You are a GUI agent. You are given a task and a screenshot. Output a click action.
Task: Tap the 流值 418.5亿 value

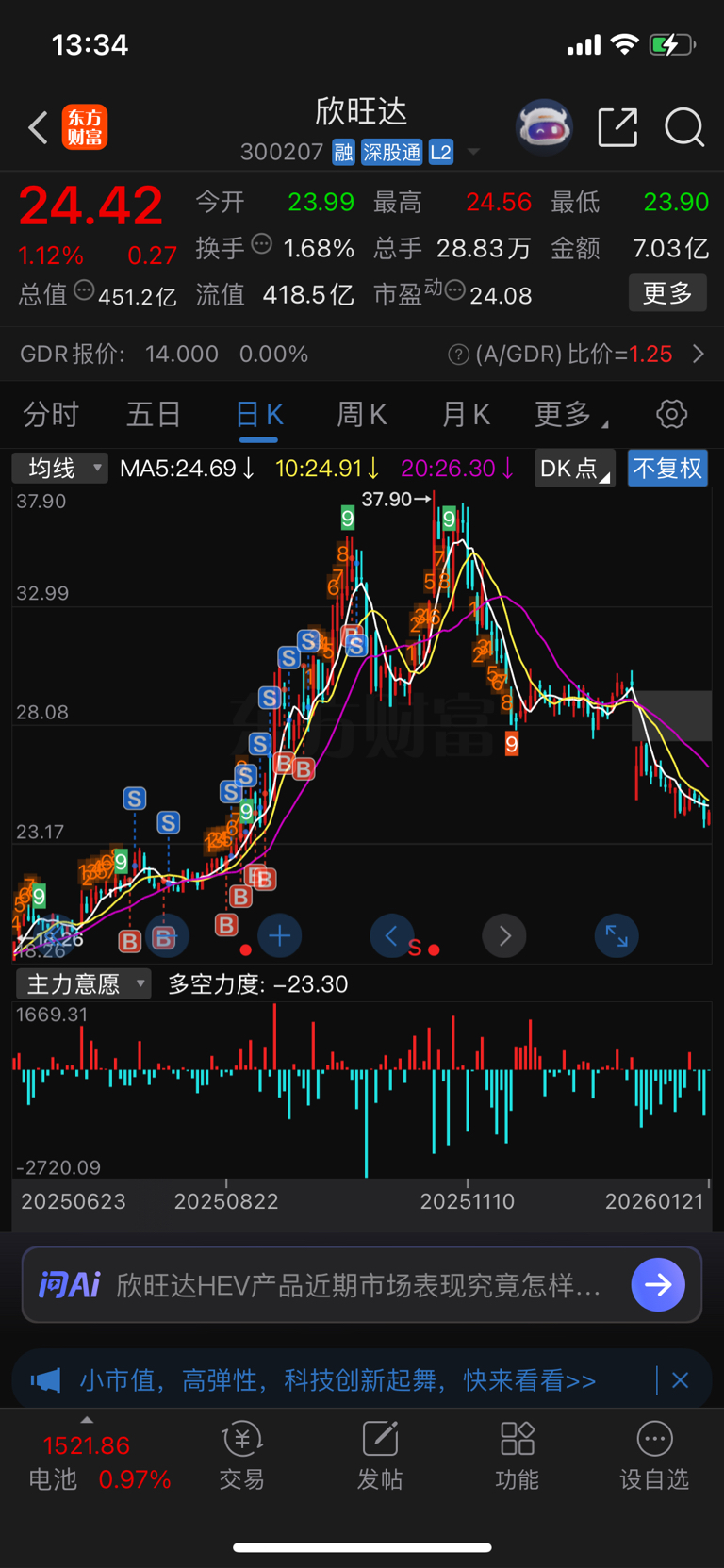(308, 295)
